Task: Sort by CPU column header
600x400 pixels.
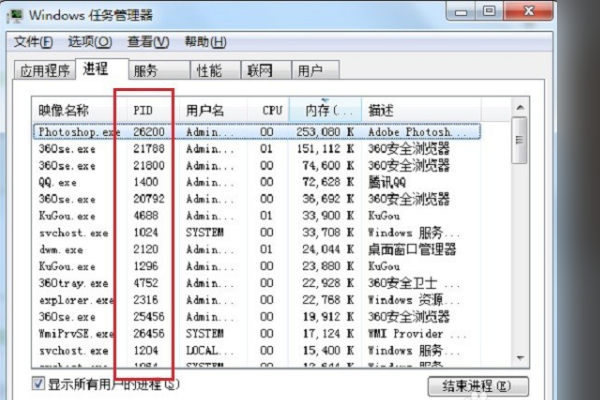Action: click(x=268, y=111)
